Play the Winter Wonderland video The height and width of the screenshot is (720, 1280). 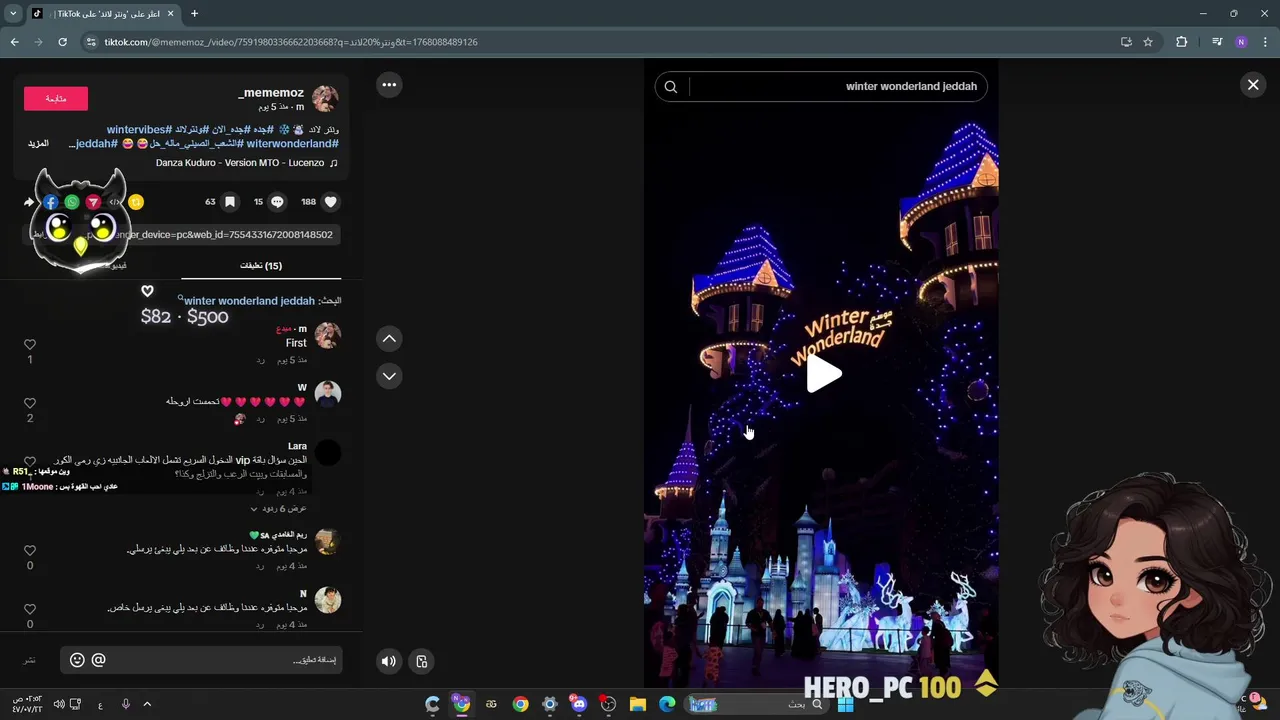pyautogui.click(x=824, y=373)
